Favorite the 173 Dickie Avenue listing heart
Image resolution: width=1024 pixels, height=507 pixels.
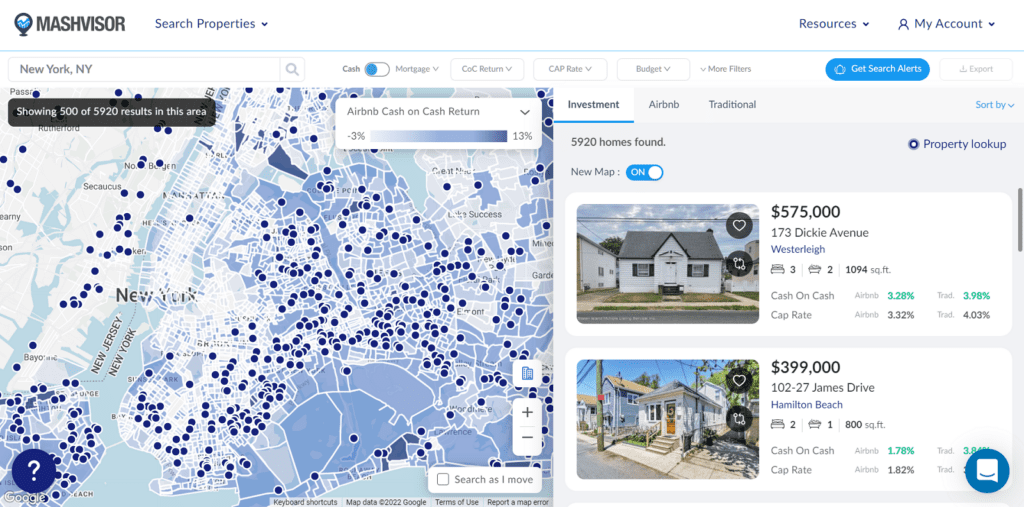(739, 225)
